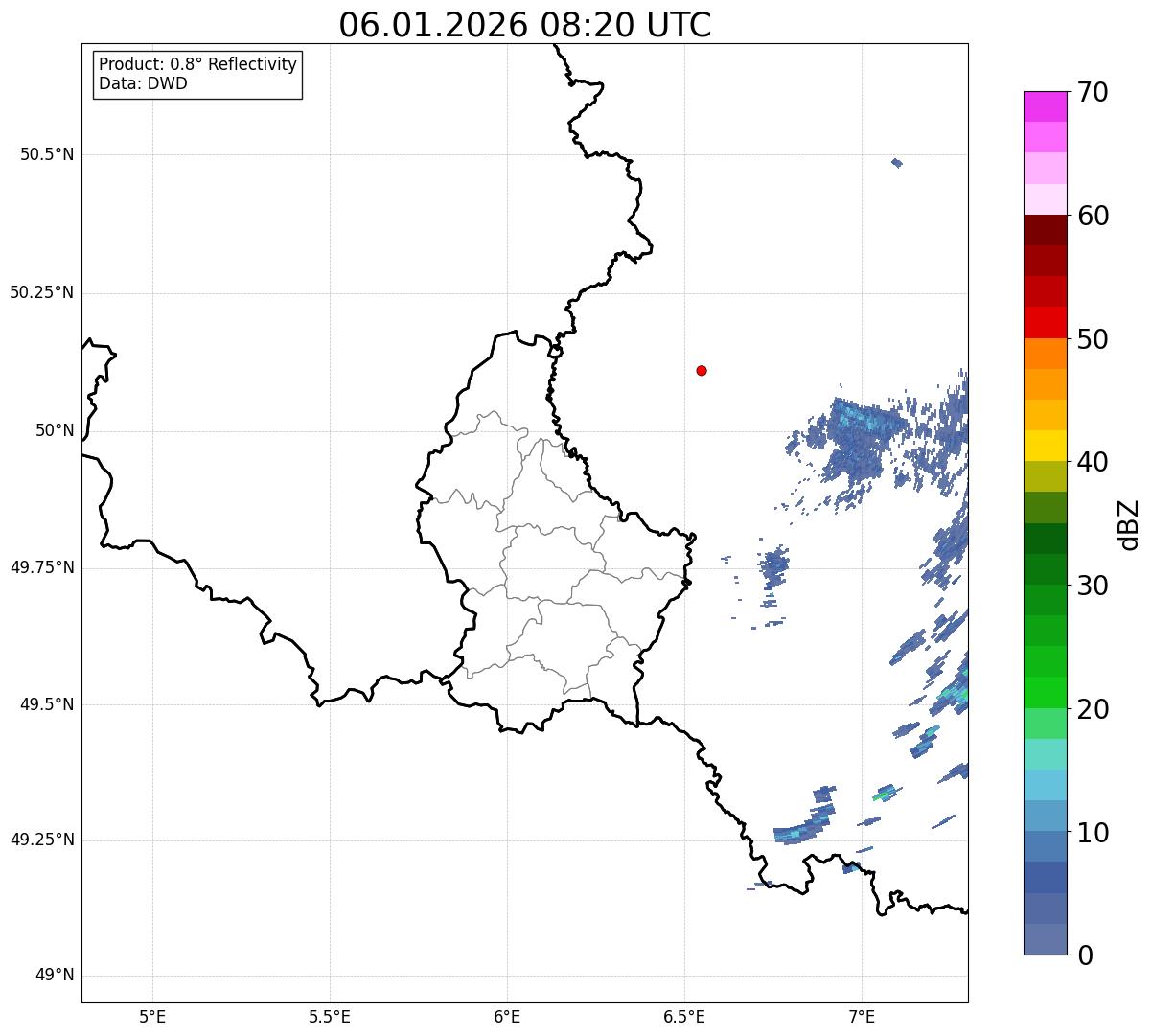Click the colorbar tick value 50
This screenshot has height=1036, width=1152.
(x=1093, y=339)
